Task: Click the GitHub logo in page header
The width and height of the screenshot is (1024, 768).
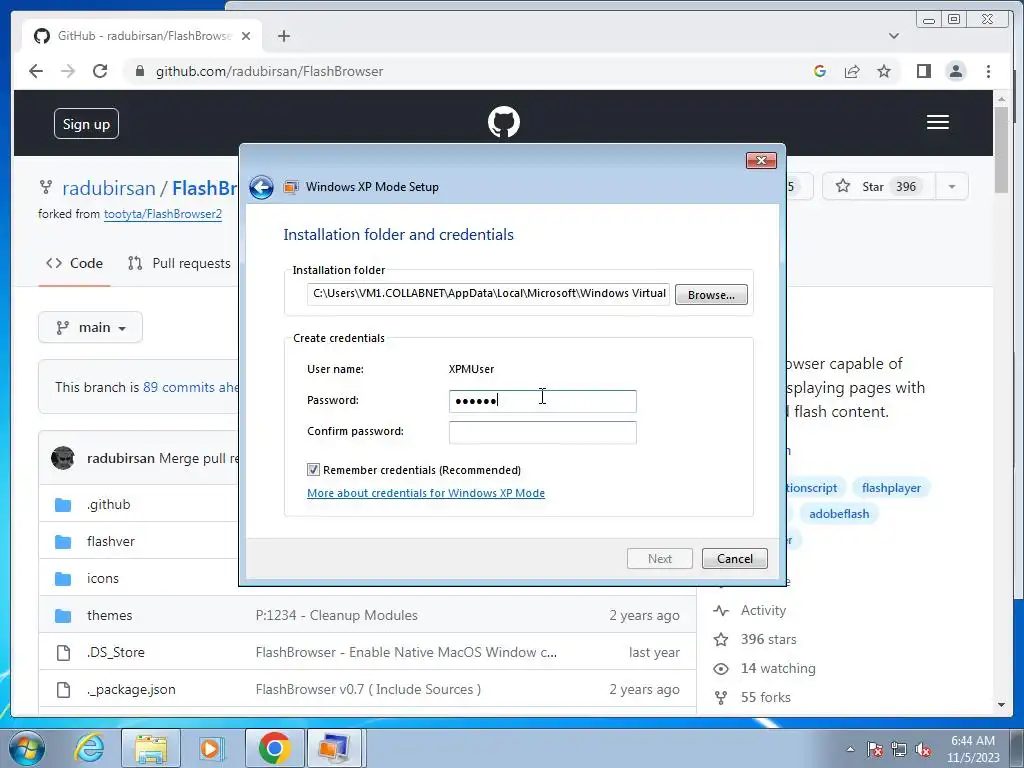Action: click(x=504, y=122)
